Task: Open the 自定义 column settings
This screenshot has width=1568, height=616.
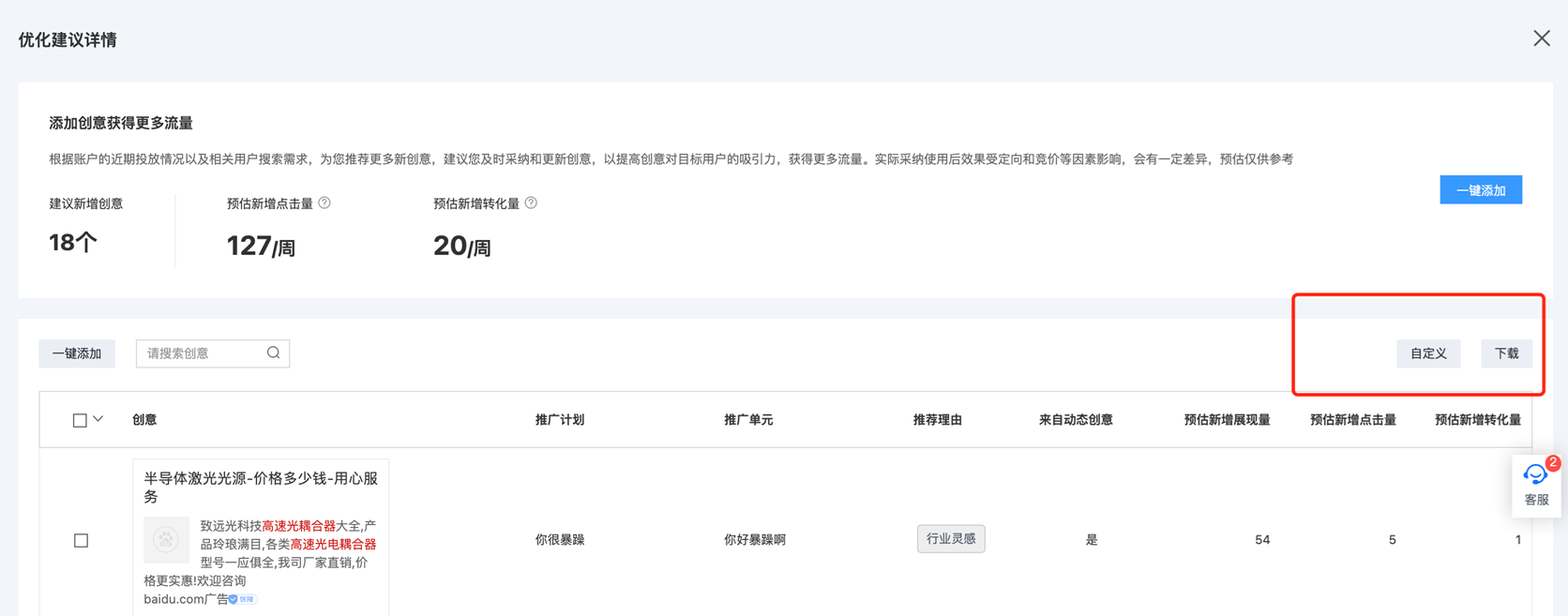Action: click(1427, 353)
